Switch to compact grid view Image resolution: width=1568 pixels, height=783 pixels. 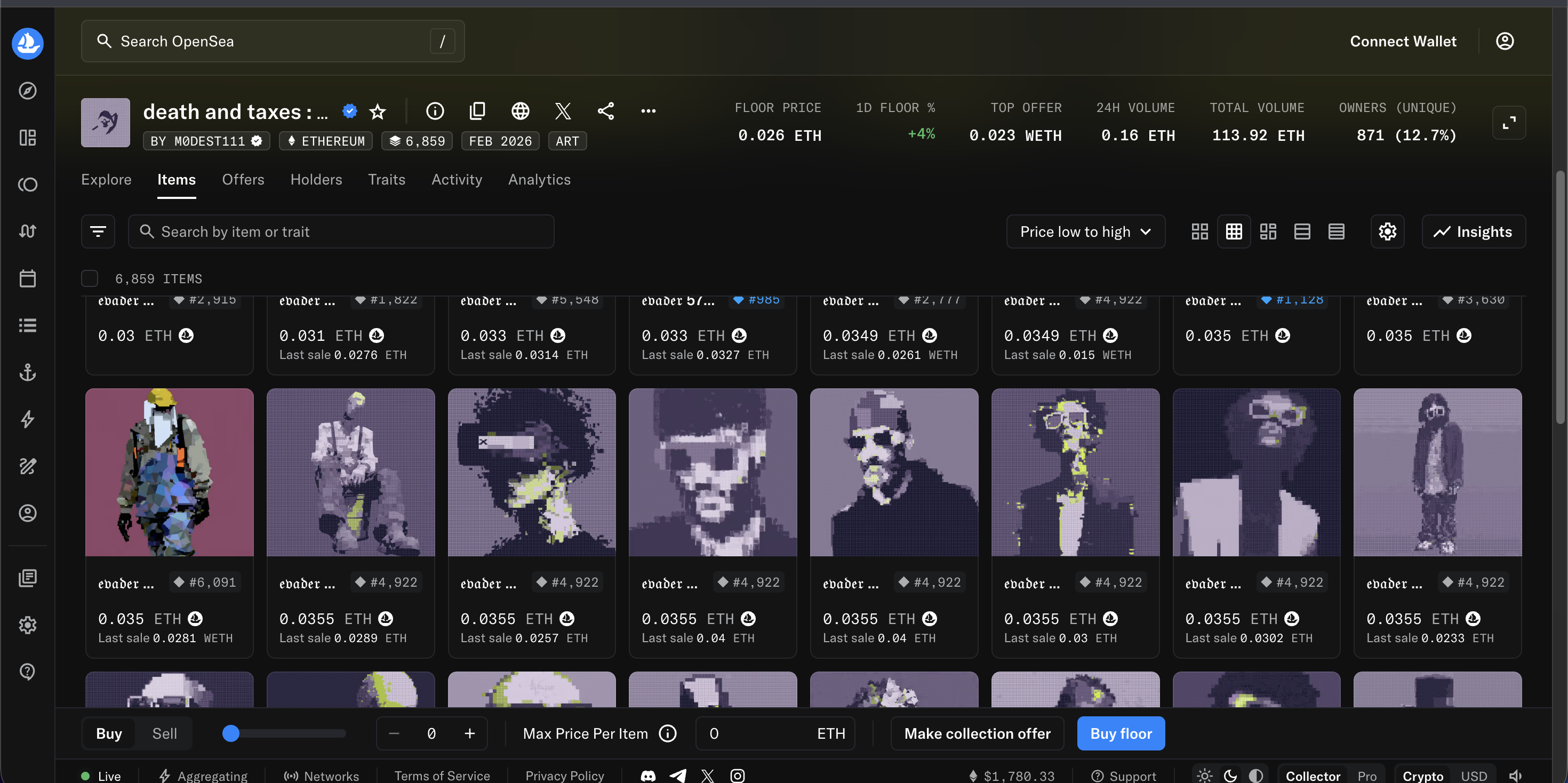click(1234, 231)
